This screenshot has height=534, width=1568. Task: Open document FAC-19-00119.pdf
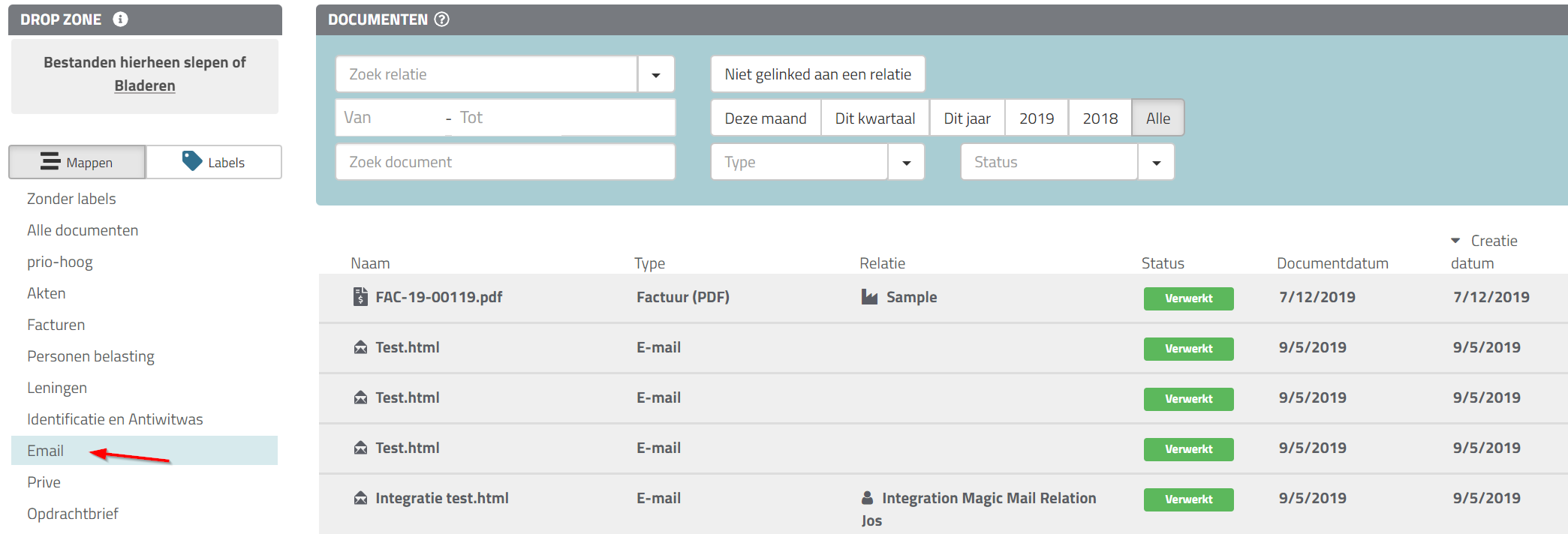[x=439, y=297]
